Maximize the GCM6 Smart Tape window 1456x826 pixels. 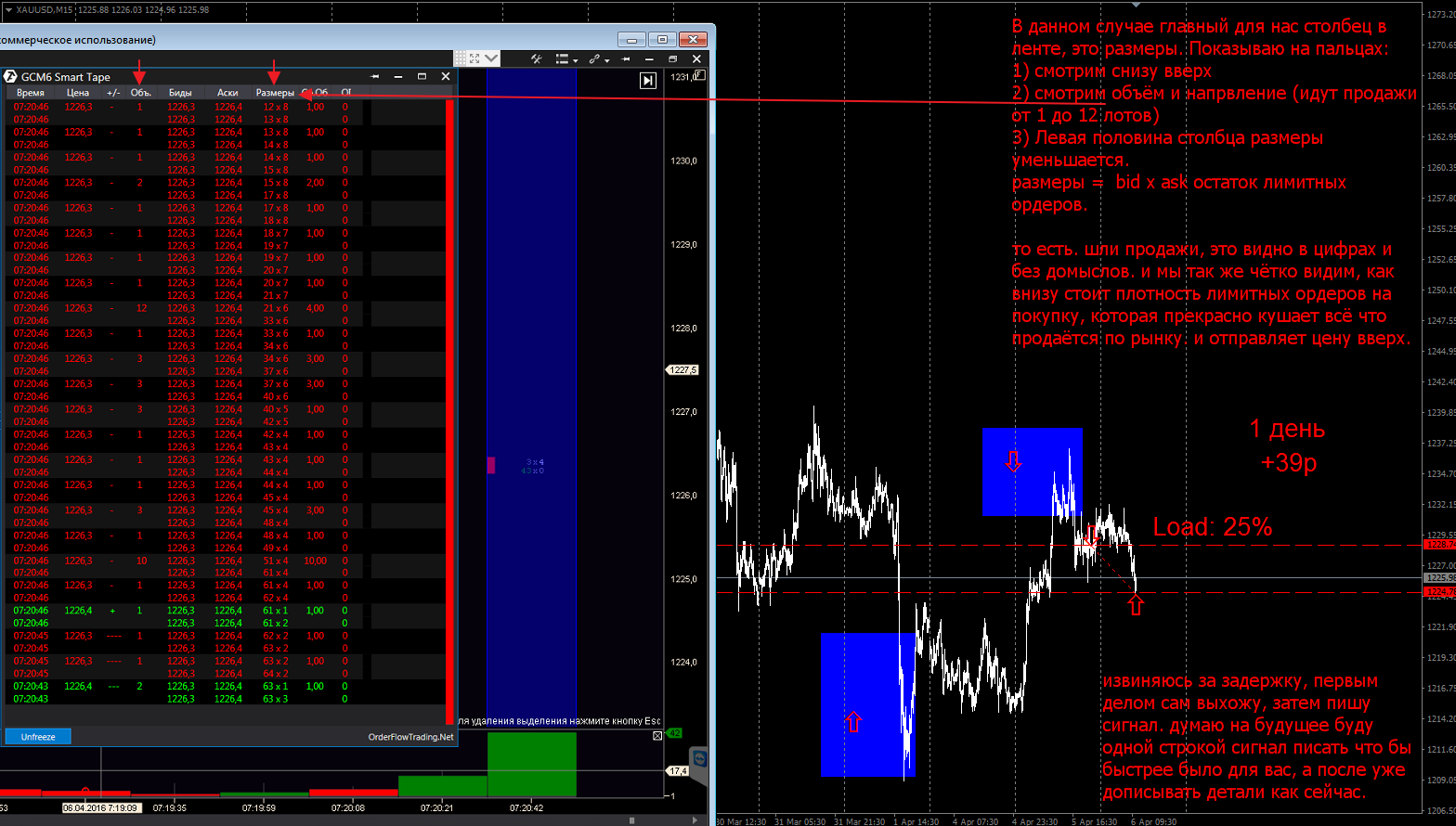422,76
